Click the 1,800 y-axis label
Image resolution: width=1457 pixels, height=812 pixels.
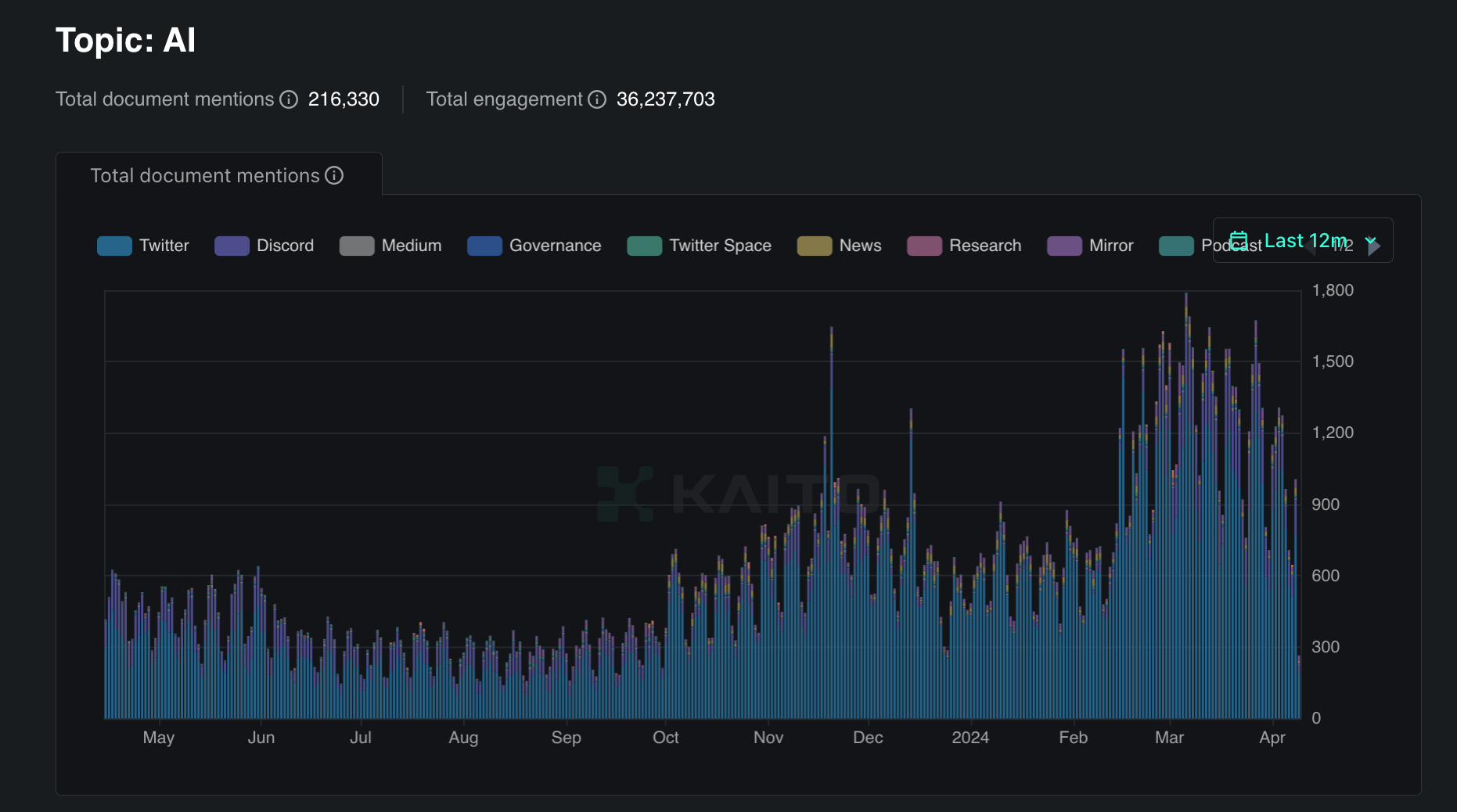point(1333,290)
